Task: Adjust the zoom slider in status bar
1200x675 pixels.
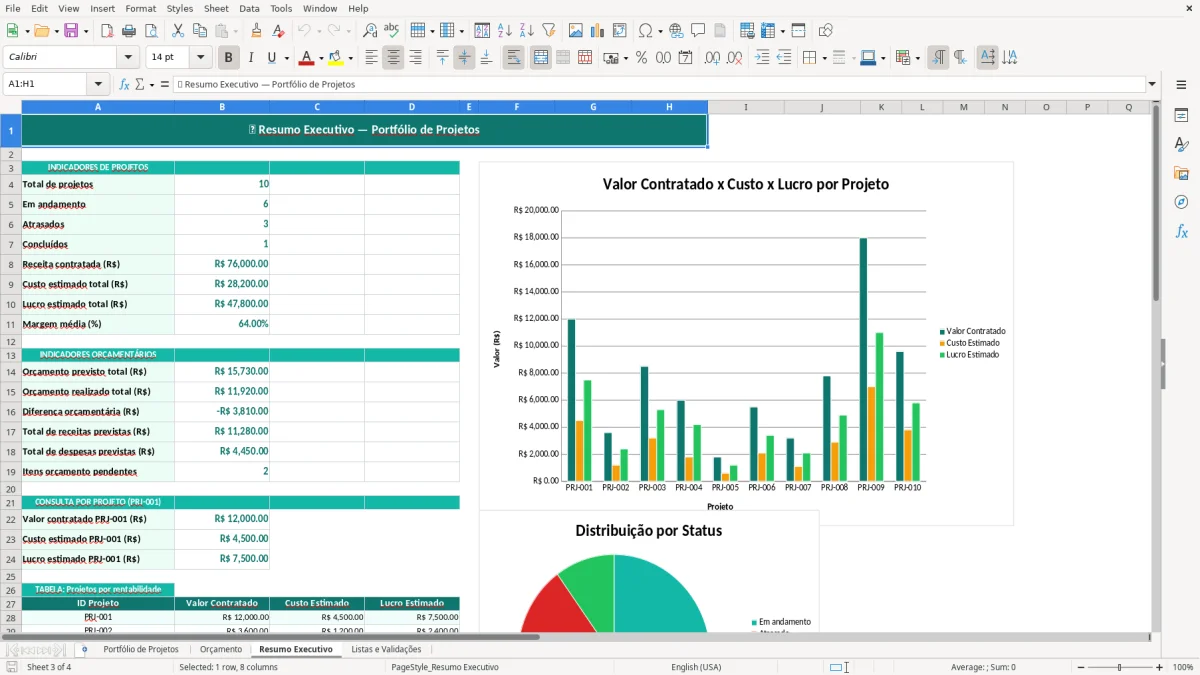Action: [x=1120, y=667]
